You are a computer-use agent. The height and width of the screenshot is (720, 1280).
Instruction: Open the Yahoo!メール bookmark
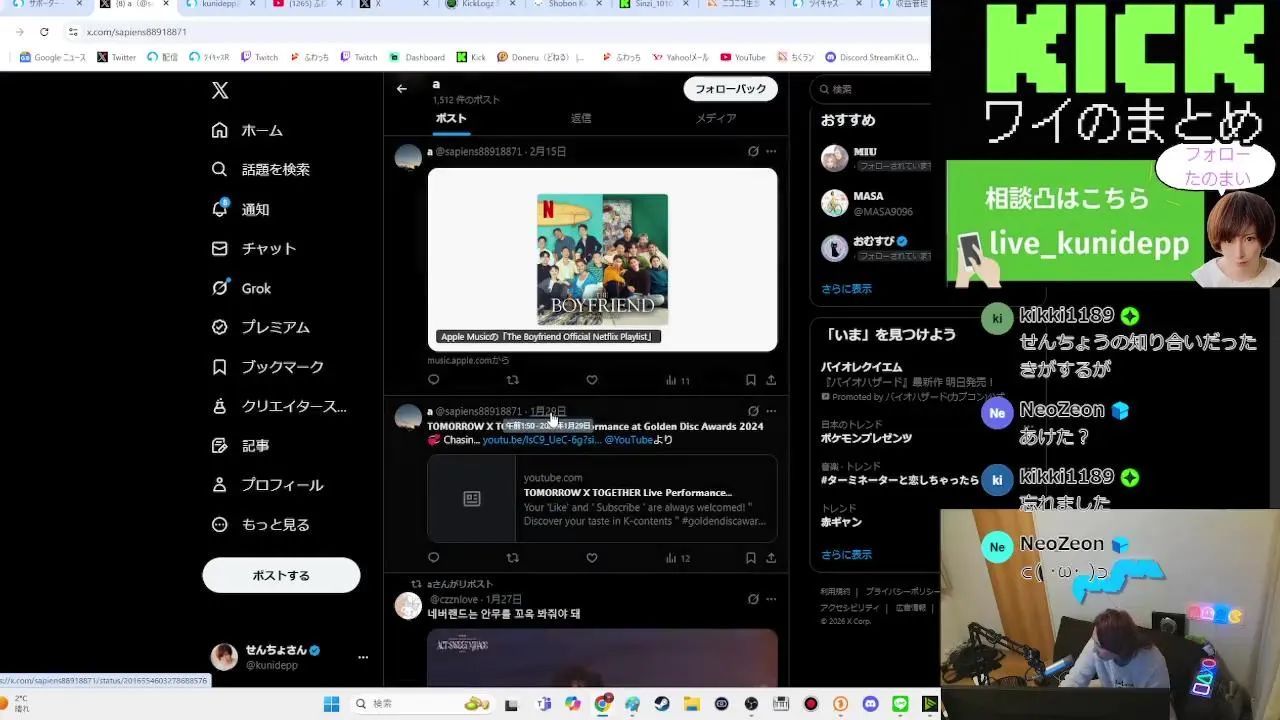(680, 57)
